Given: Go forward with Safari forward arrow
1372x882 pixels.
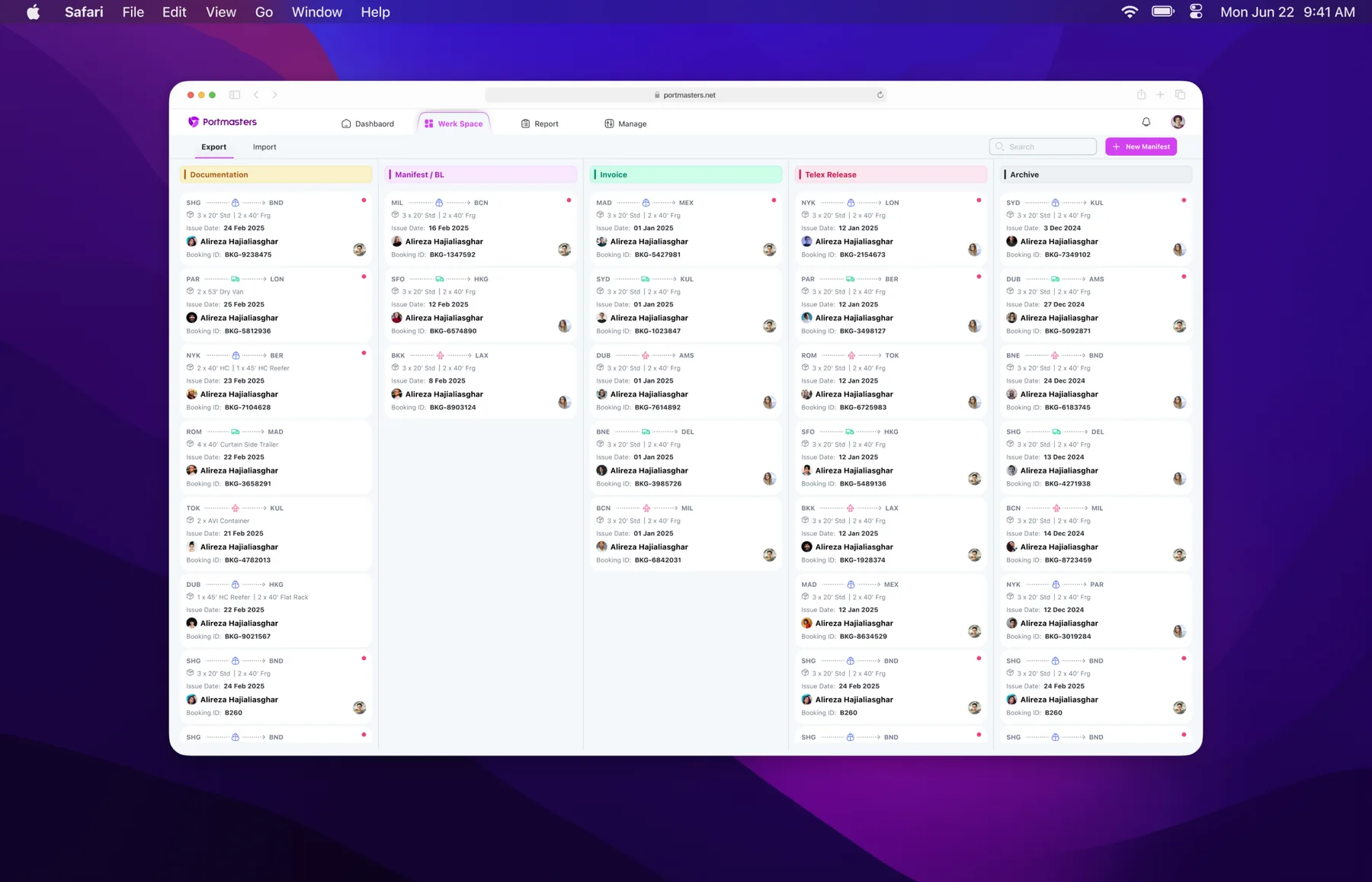Looking at the screenshot, I should tap(275, 95).
